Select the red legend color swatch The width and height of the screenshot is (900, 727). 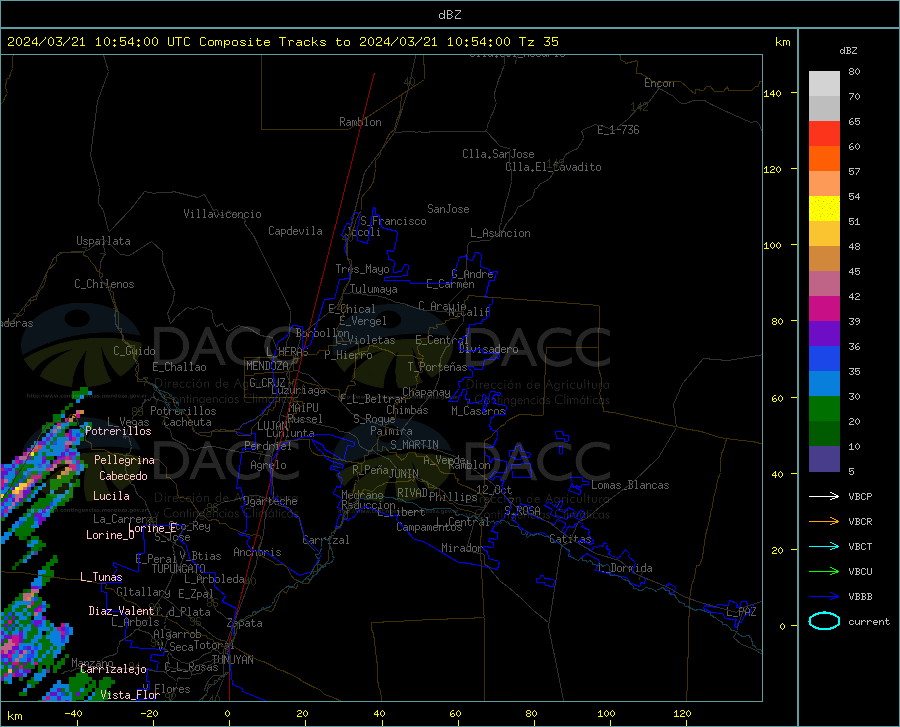tap(824, 134)
